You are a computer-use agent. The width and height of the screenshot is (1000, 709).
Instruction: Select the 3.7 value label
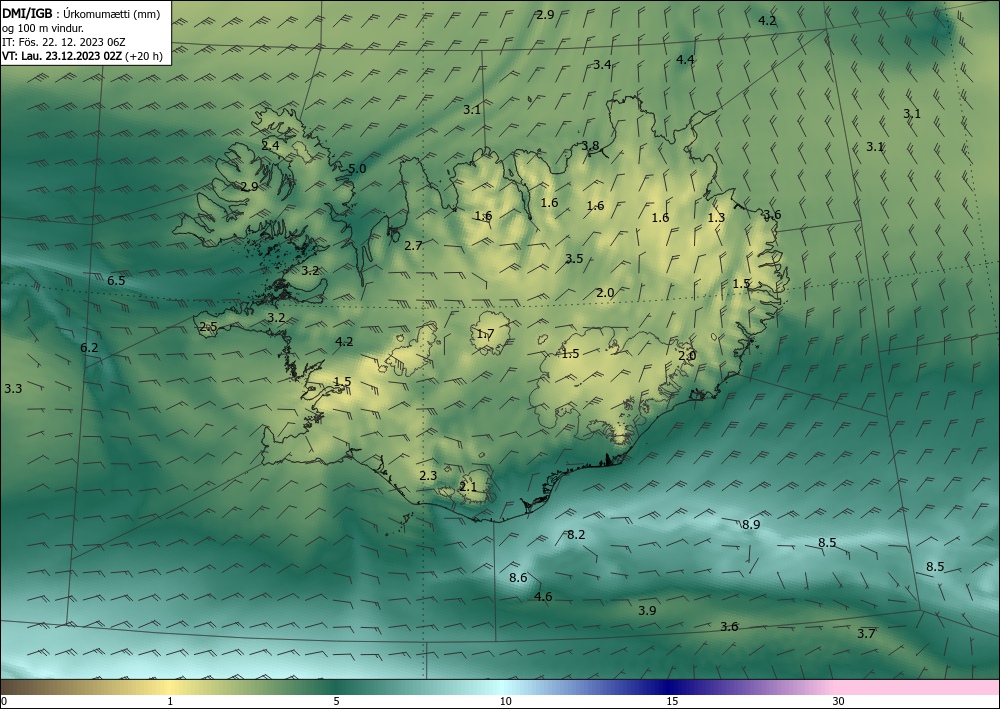click(x=866, y=634)
